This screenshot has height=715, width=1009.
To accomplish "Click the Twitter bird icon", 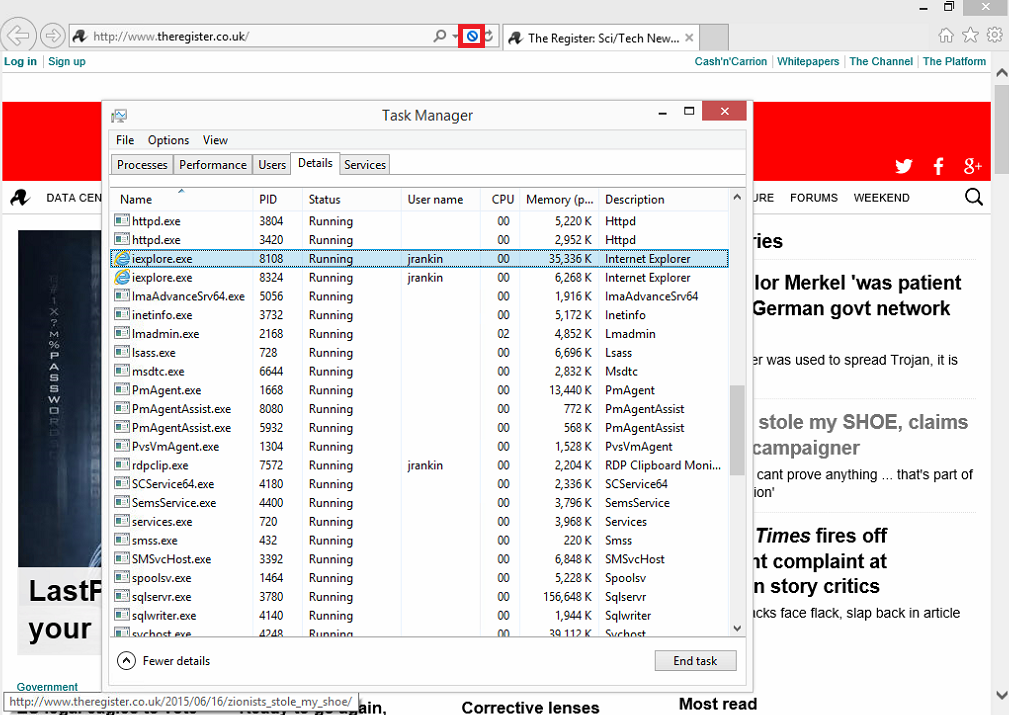I will pos(904,166).
